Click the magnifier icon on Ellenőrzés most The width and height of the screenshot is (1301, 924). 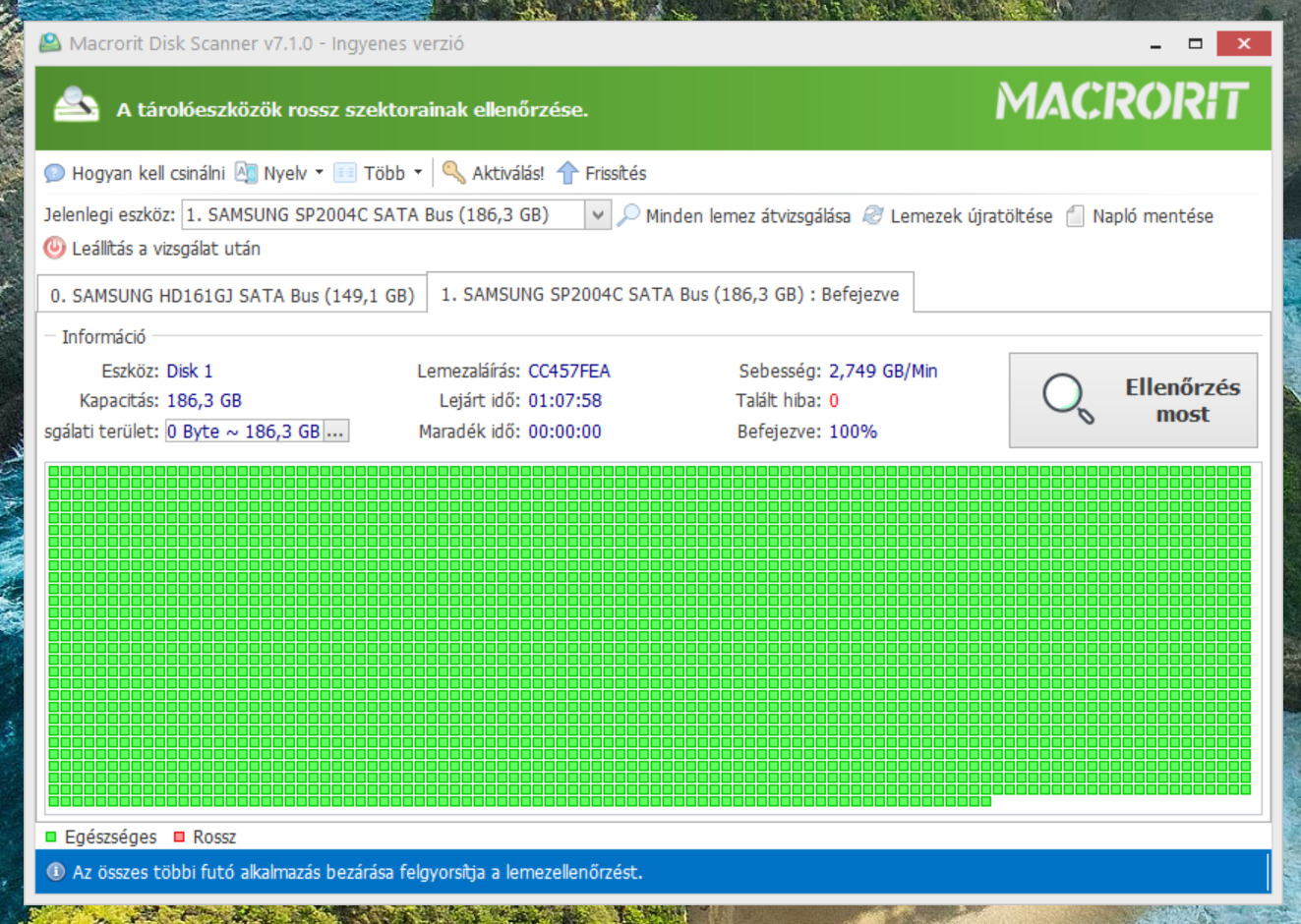[x=1068, y=399]
